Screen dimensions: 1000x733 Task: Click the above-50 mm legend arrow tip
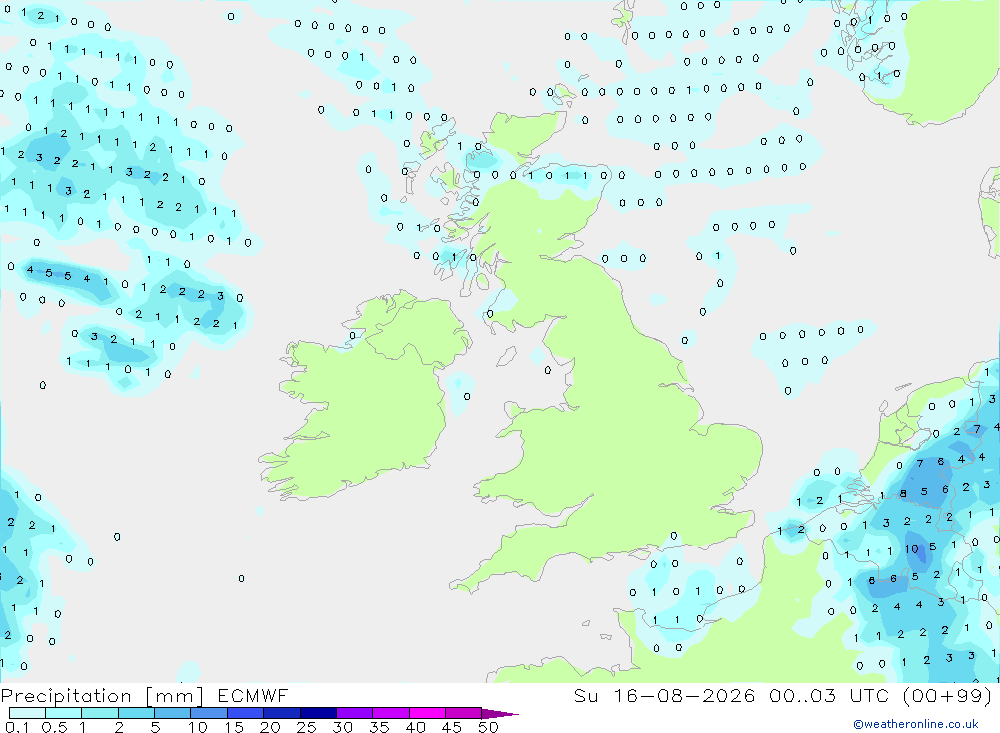(500, 714)
